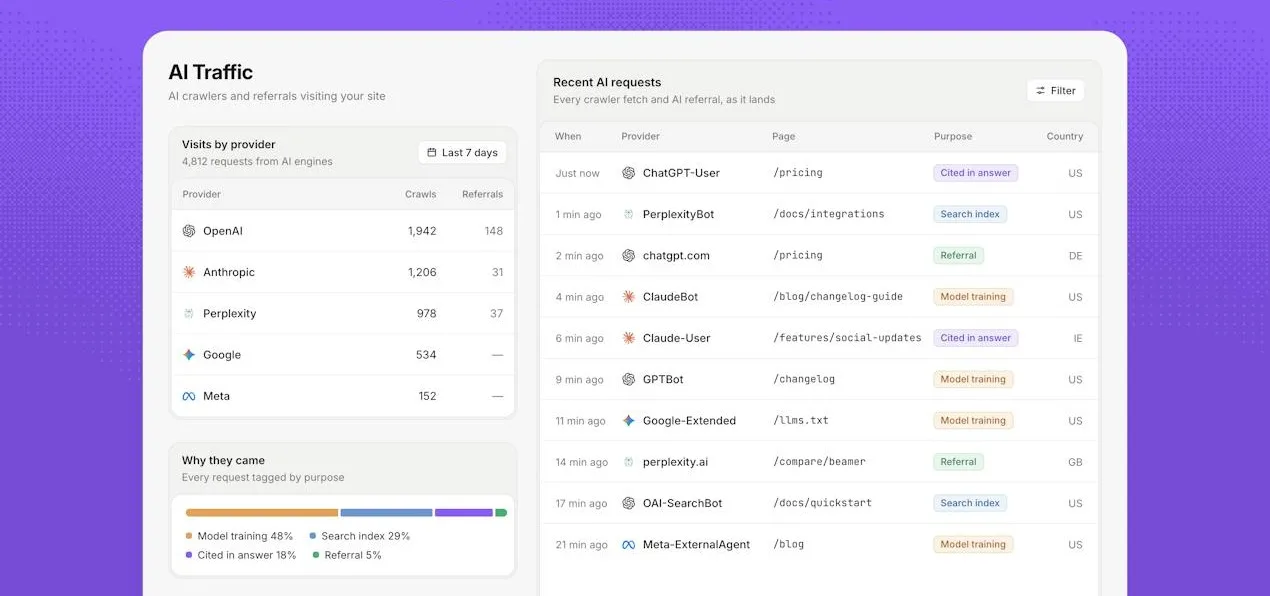Open the /docs/integrations page path

click(829, 214)
